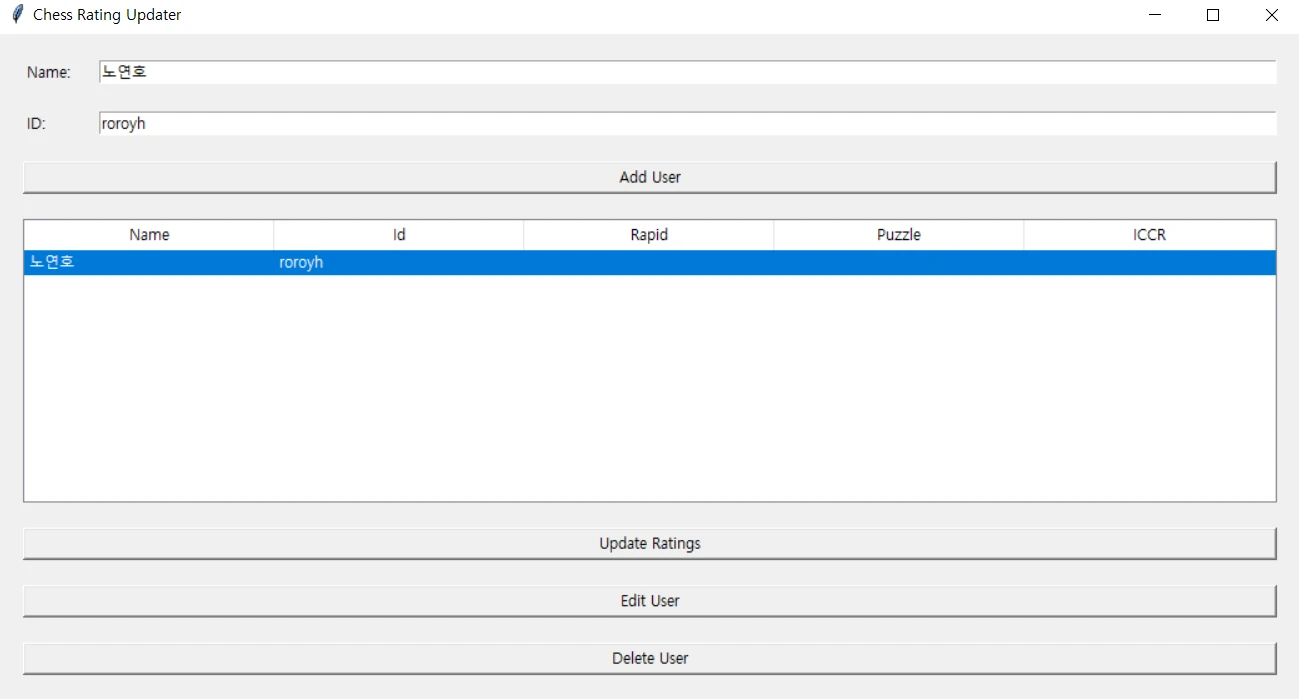Maximize the Chess Rating Updater window
The image size is (1299, 699).
coord(1213,15)
